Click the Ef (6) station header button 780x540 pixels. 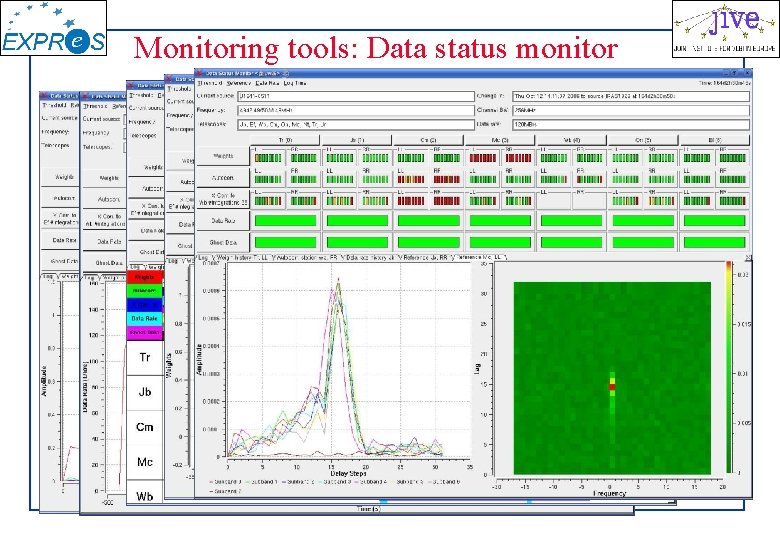tap(715, 140)
